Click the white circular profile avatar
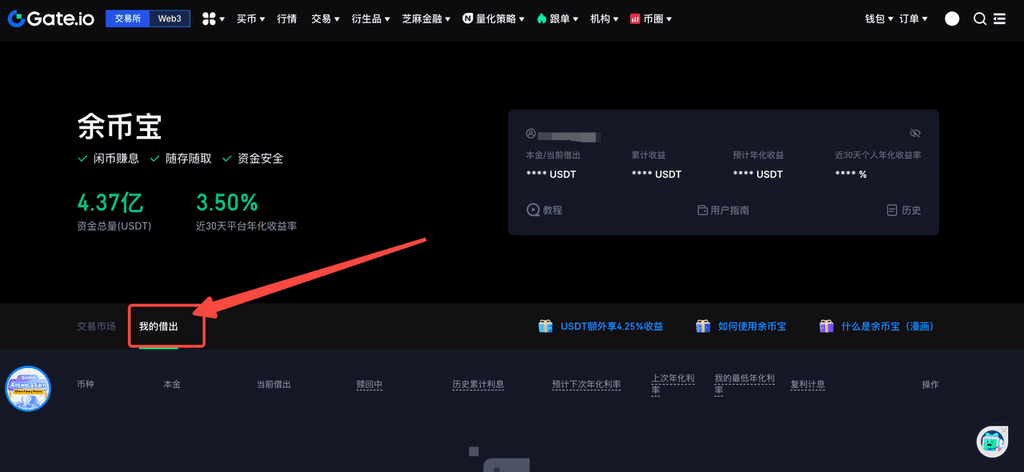 point(952,19)
